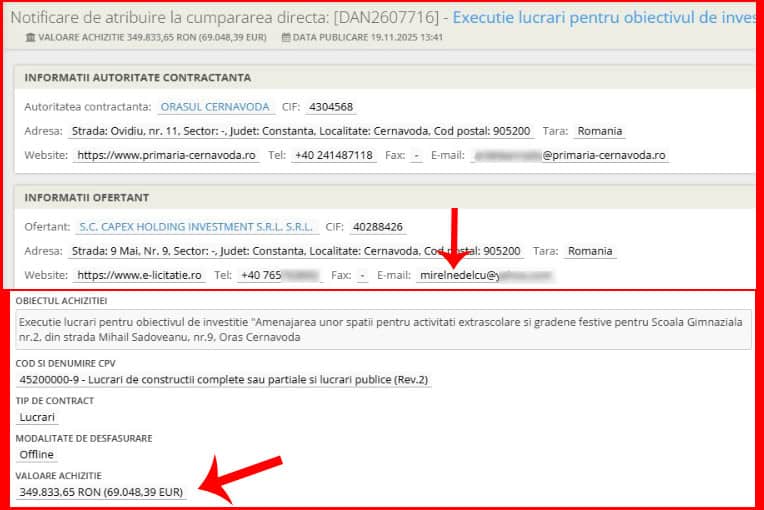Click website https://www.primaria-cernavoda.ro

tap(166, 155)
